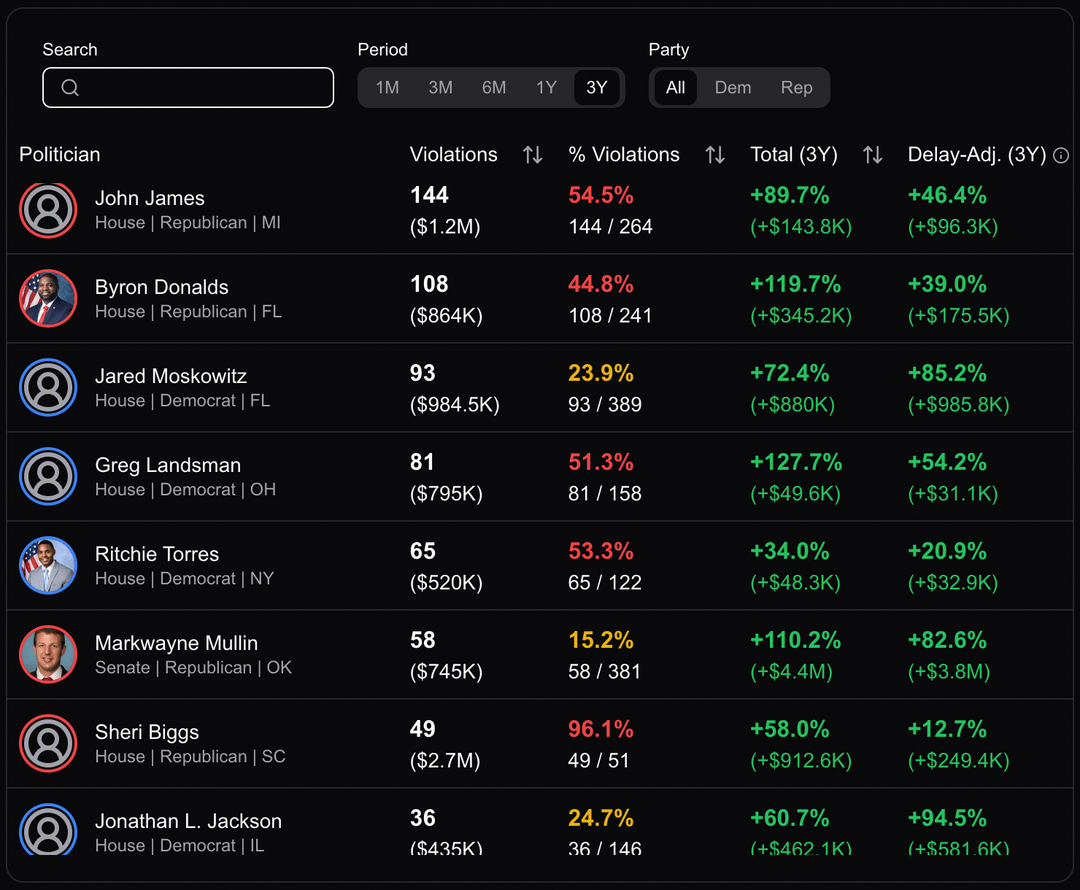This screenshot has height=890, width=1080.
Task: Open Markwayne Mullin's name link
Action: point(176,643)
